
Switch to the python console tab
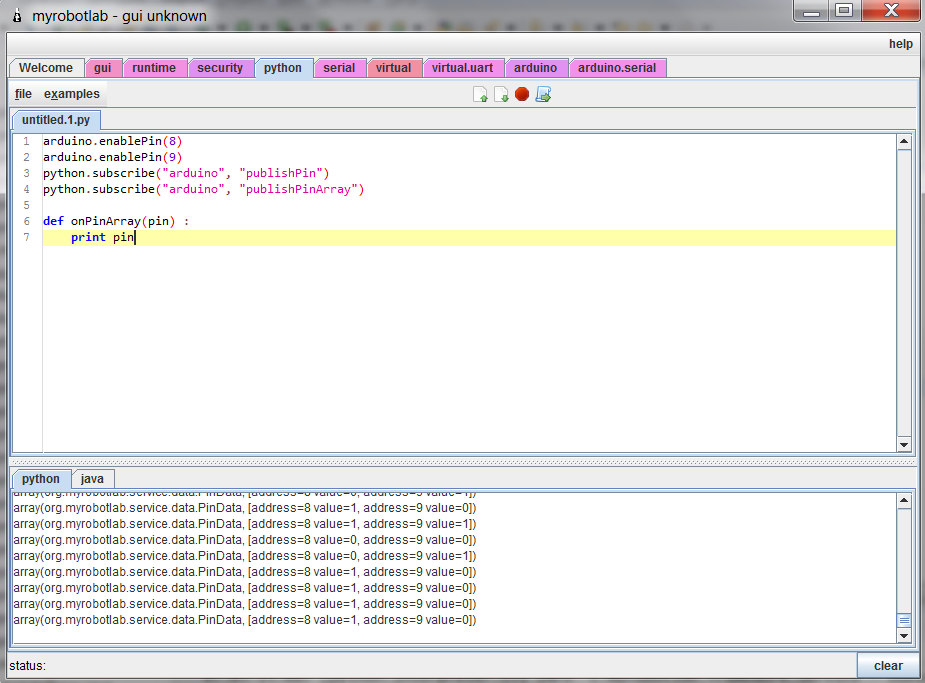tap(41, 479)
